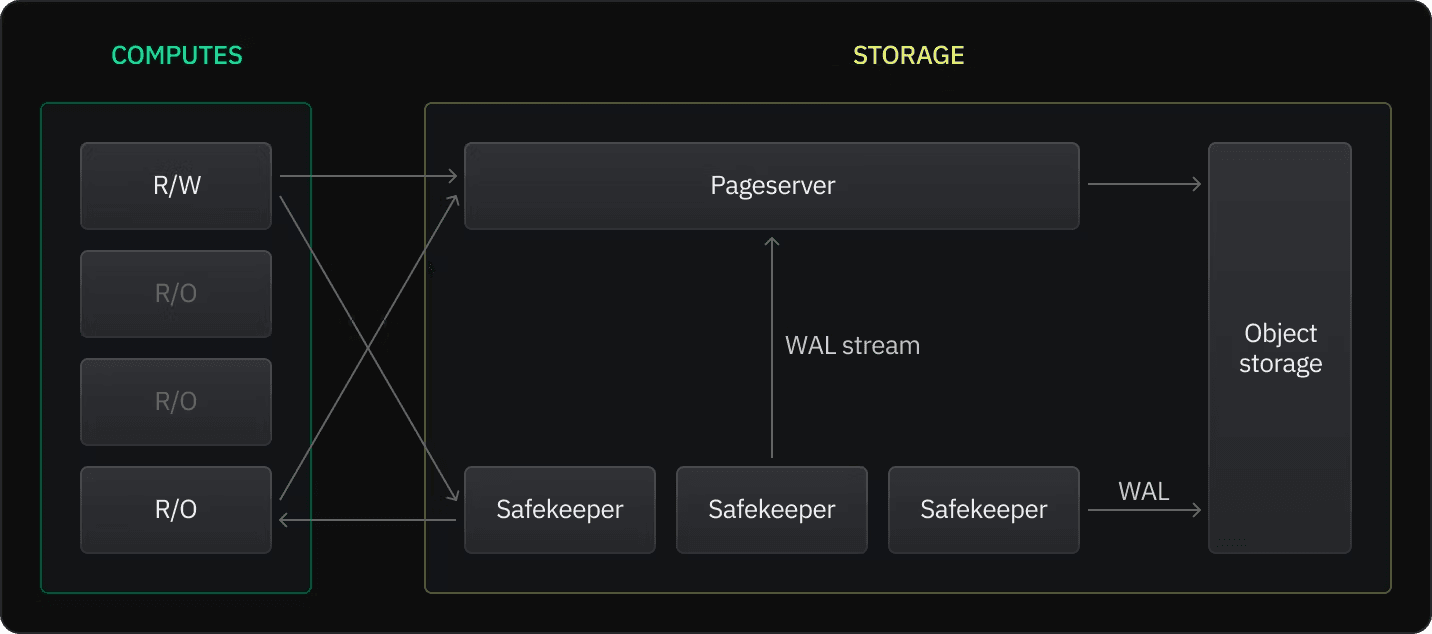Click the WAL stream arrowhead beneath Pageserver
This screenshot has width=1432, height=634.
pyautogui.click(x=771, y=241)
